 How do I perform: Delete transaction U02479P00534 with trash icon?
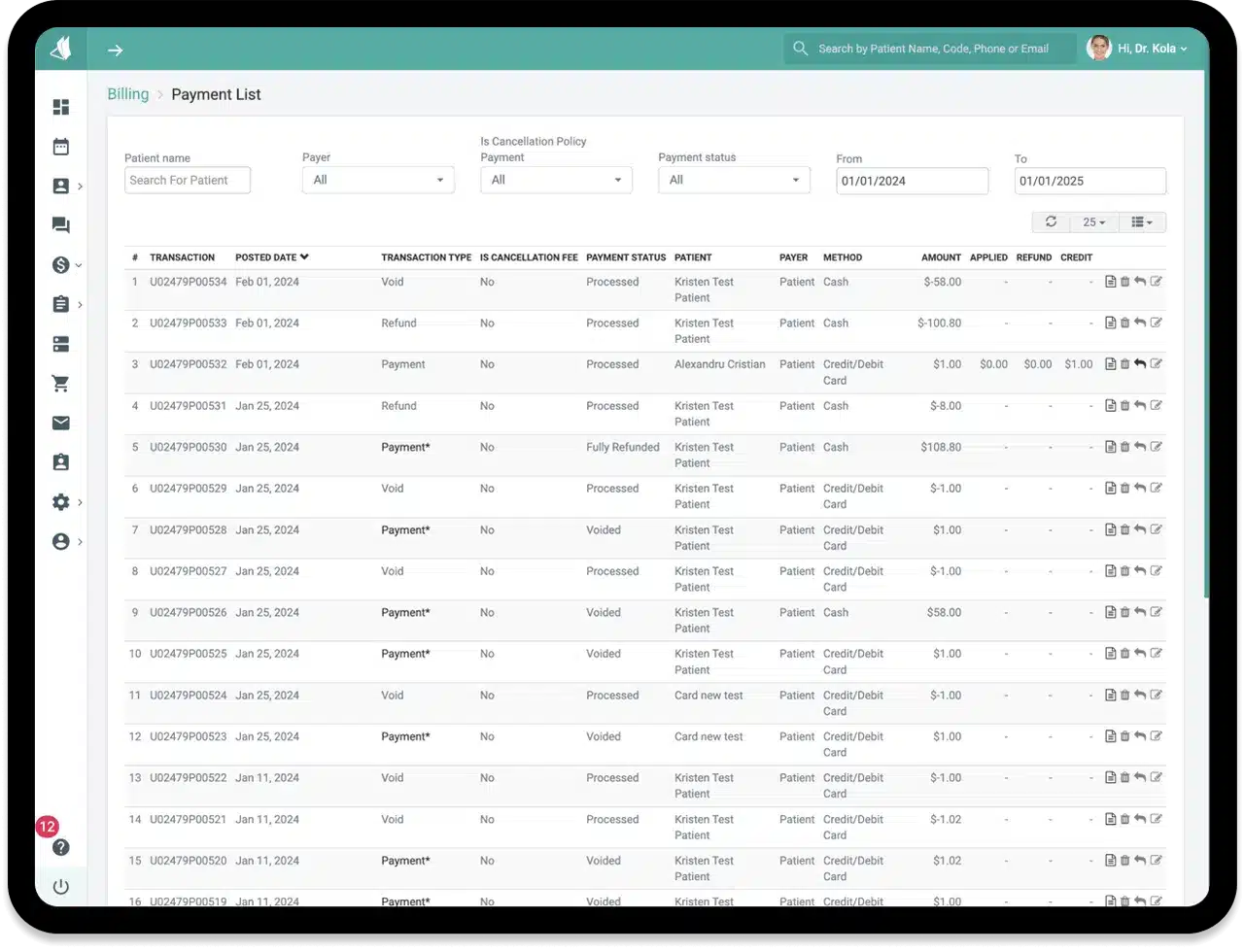point(1125,282)
